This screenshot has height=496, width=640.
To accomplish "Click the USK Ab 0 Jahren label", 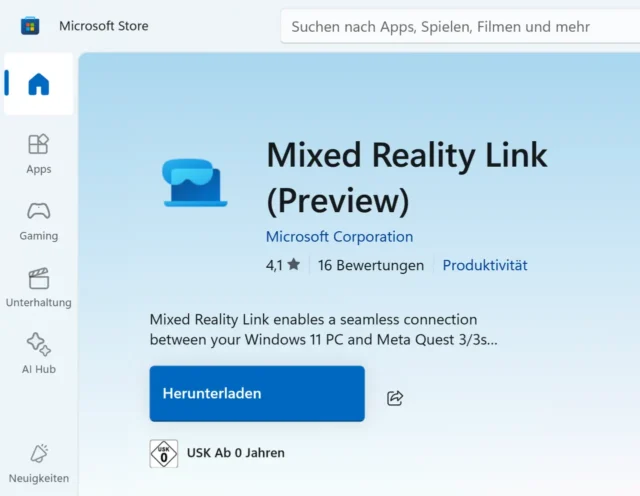I will (x=235, y=453).
